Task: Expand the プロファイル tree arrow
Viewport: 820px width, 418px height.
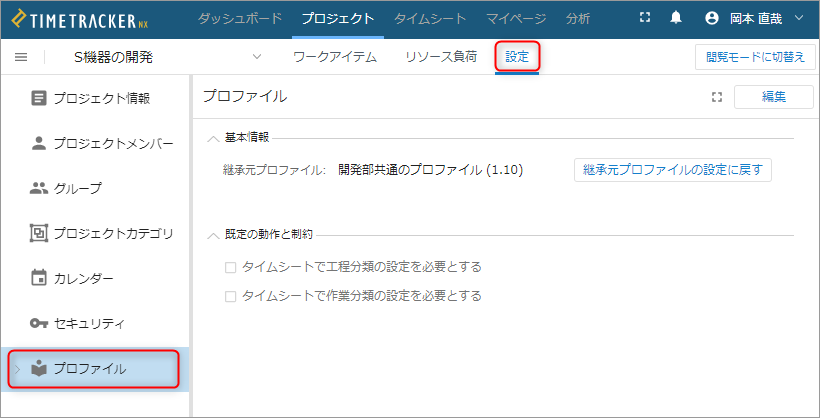Action: [x=18, y=369]
